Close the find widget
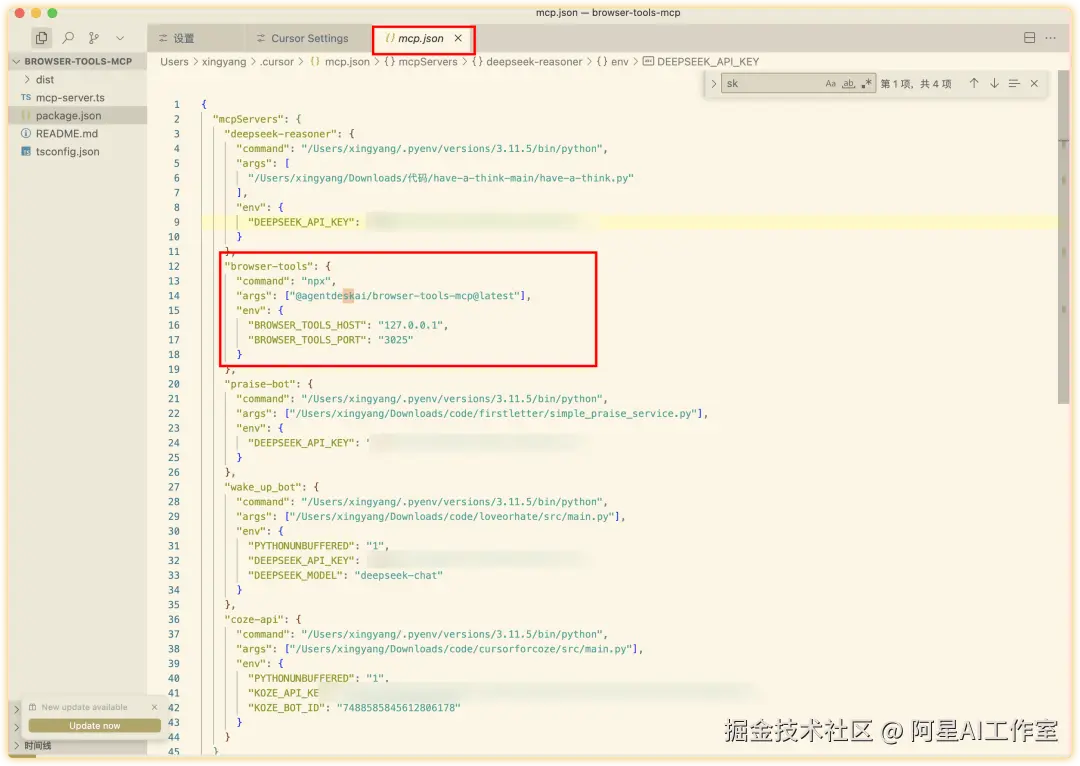Image resolution: width=1080 pixels, height=766 pixels. (x=1034, y=83)
